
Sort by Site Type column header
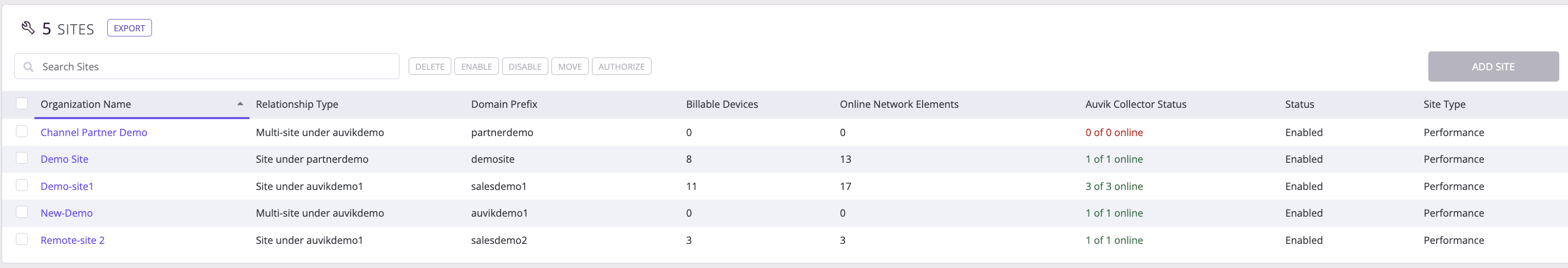coord(1444,104)
